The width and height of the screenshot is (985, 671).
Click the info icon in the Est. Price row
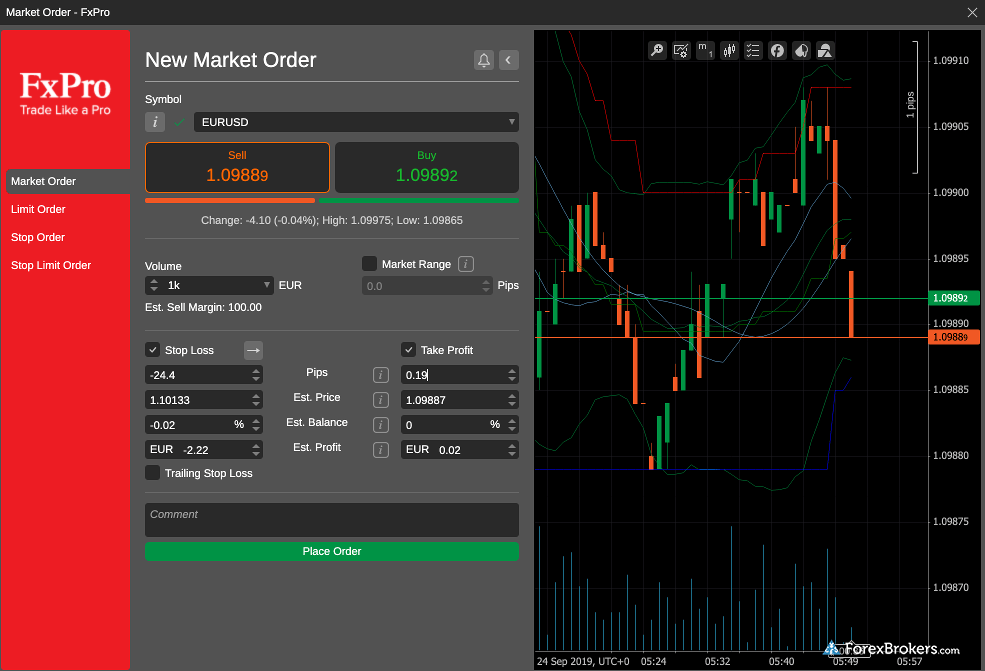point(381,400)
